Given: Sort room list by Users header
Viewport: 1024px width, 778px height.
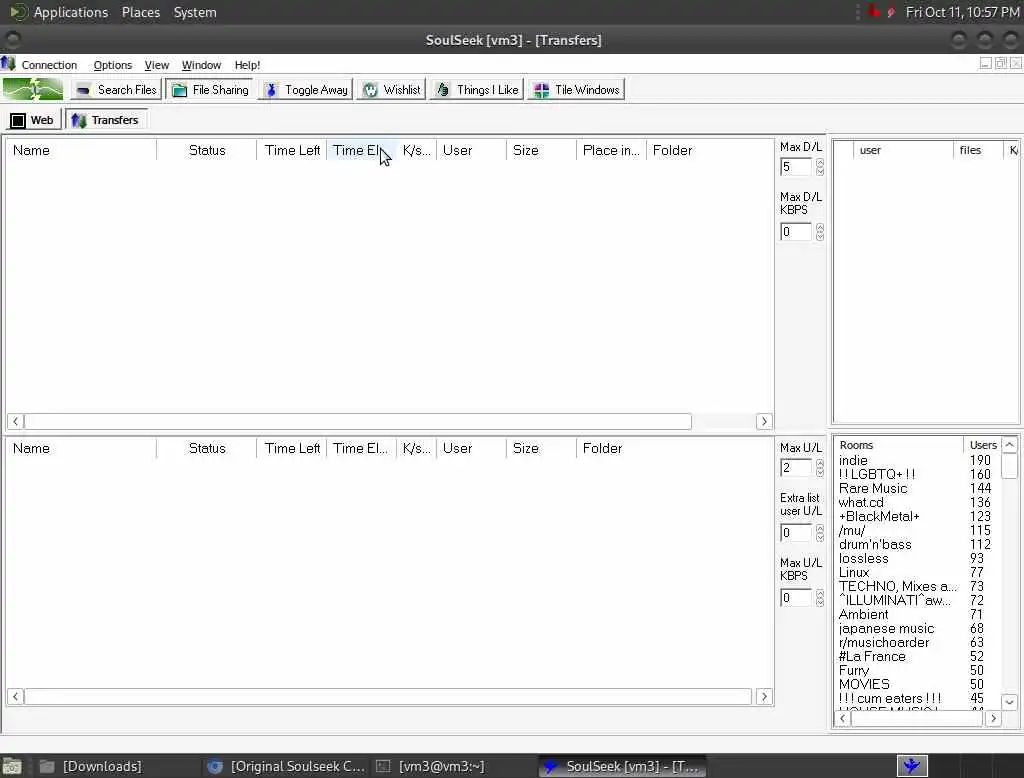Looking at the screenshot, I should coord(983,445).
